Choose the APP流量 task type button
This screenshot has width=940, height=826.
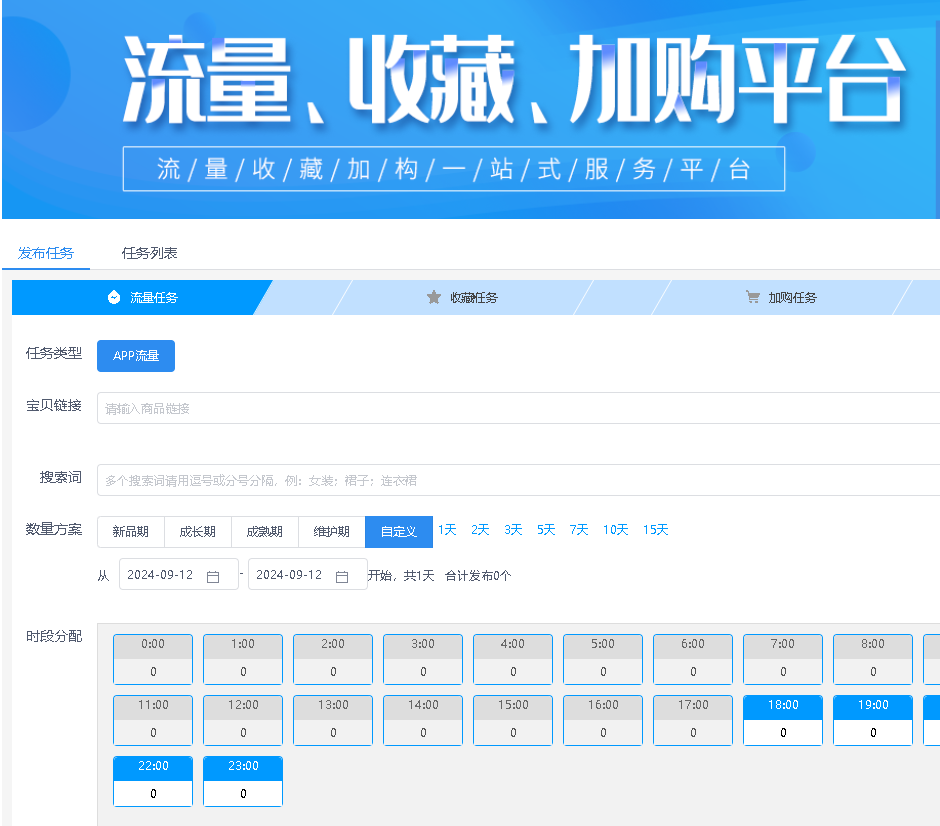[x=136, y=356]
